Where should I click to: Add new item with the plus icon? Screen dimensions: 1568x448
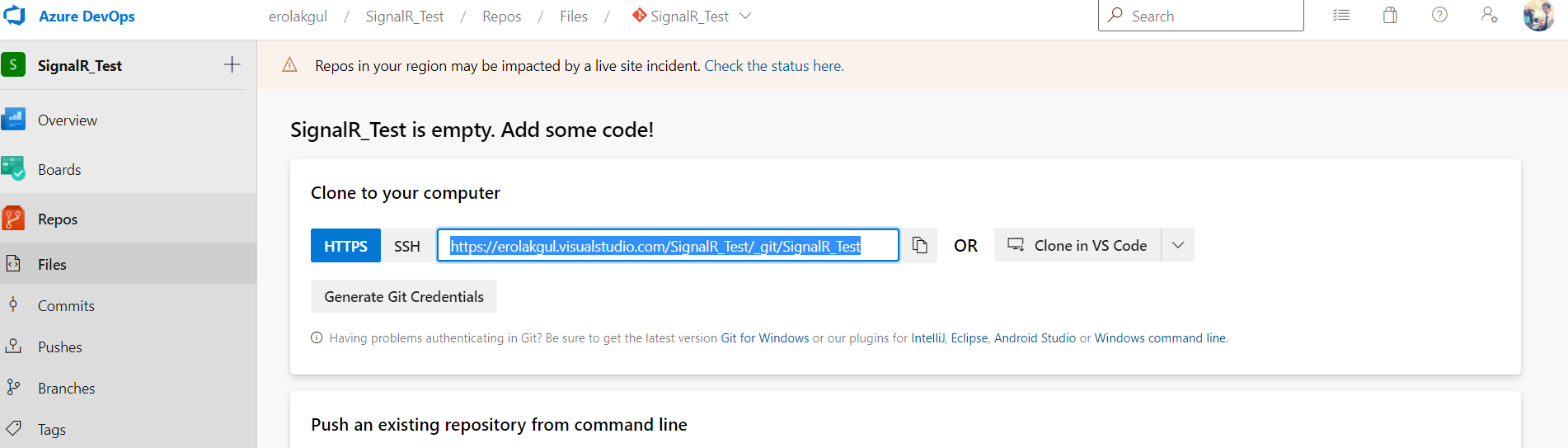[232, 65]
